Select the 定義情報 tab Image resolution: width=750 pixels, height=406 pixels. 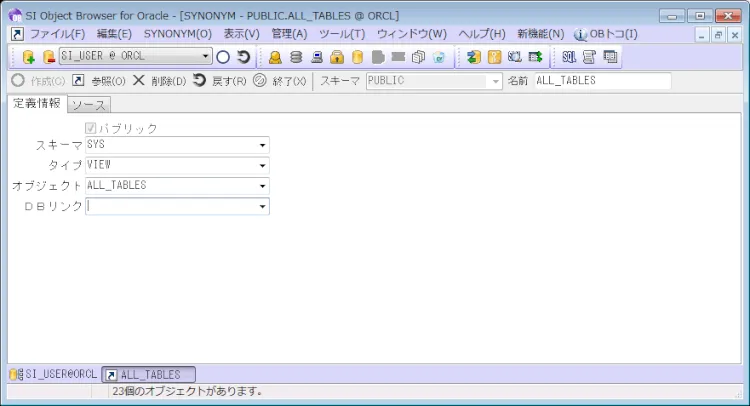[x=37, y=103]
